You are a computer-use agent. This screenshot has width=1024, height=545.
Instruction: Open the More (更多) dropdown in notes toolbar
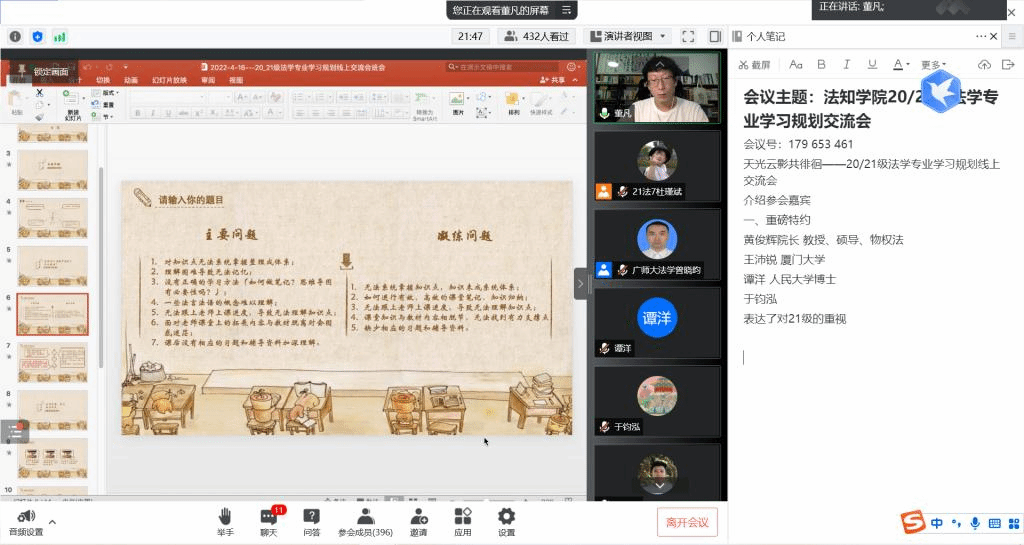point(933,65)
